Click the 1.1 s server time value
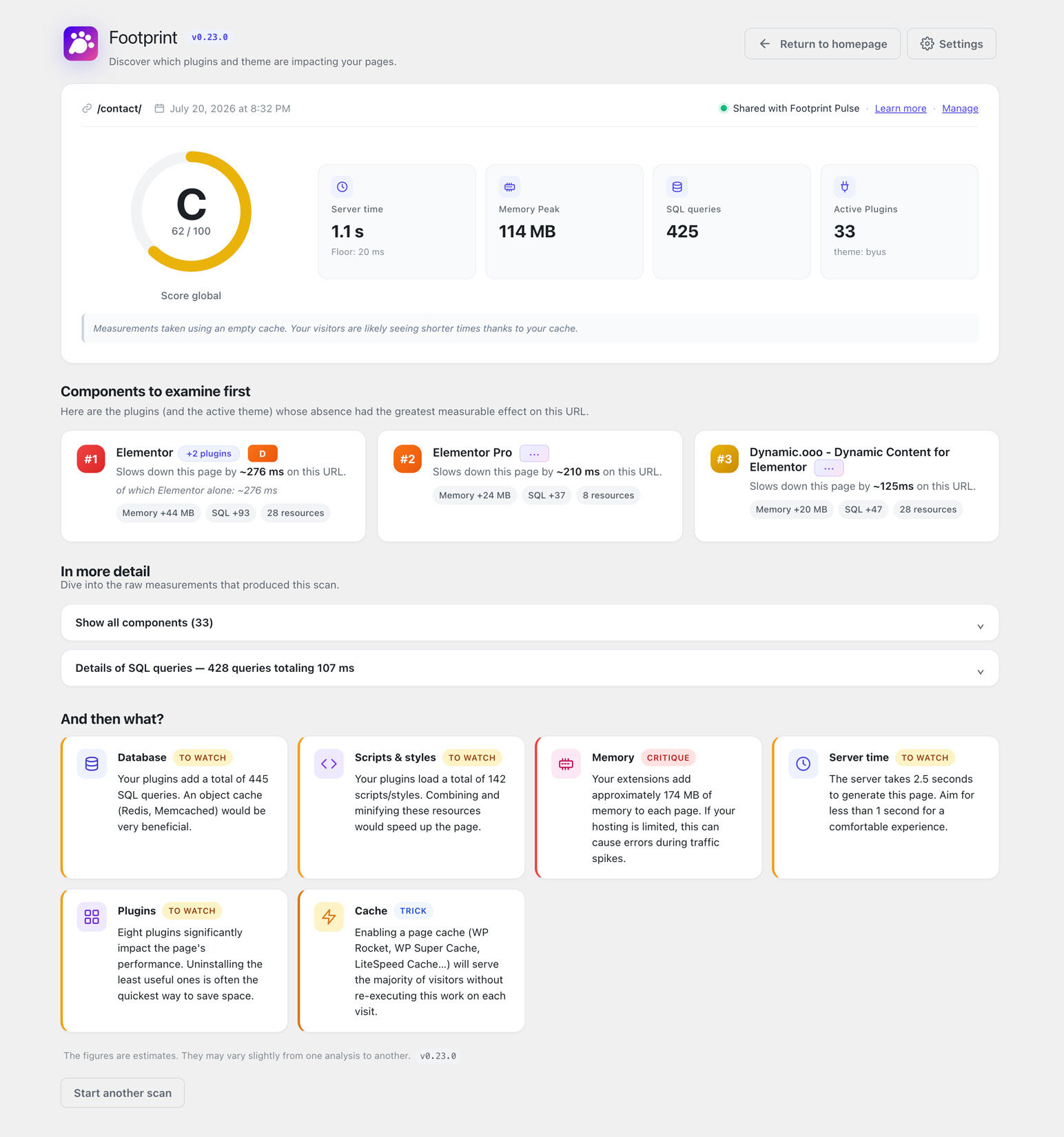This screenshot has height=1137, width=1064. 347,232
